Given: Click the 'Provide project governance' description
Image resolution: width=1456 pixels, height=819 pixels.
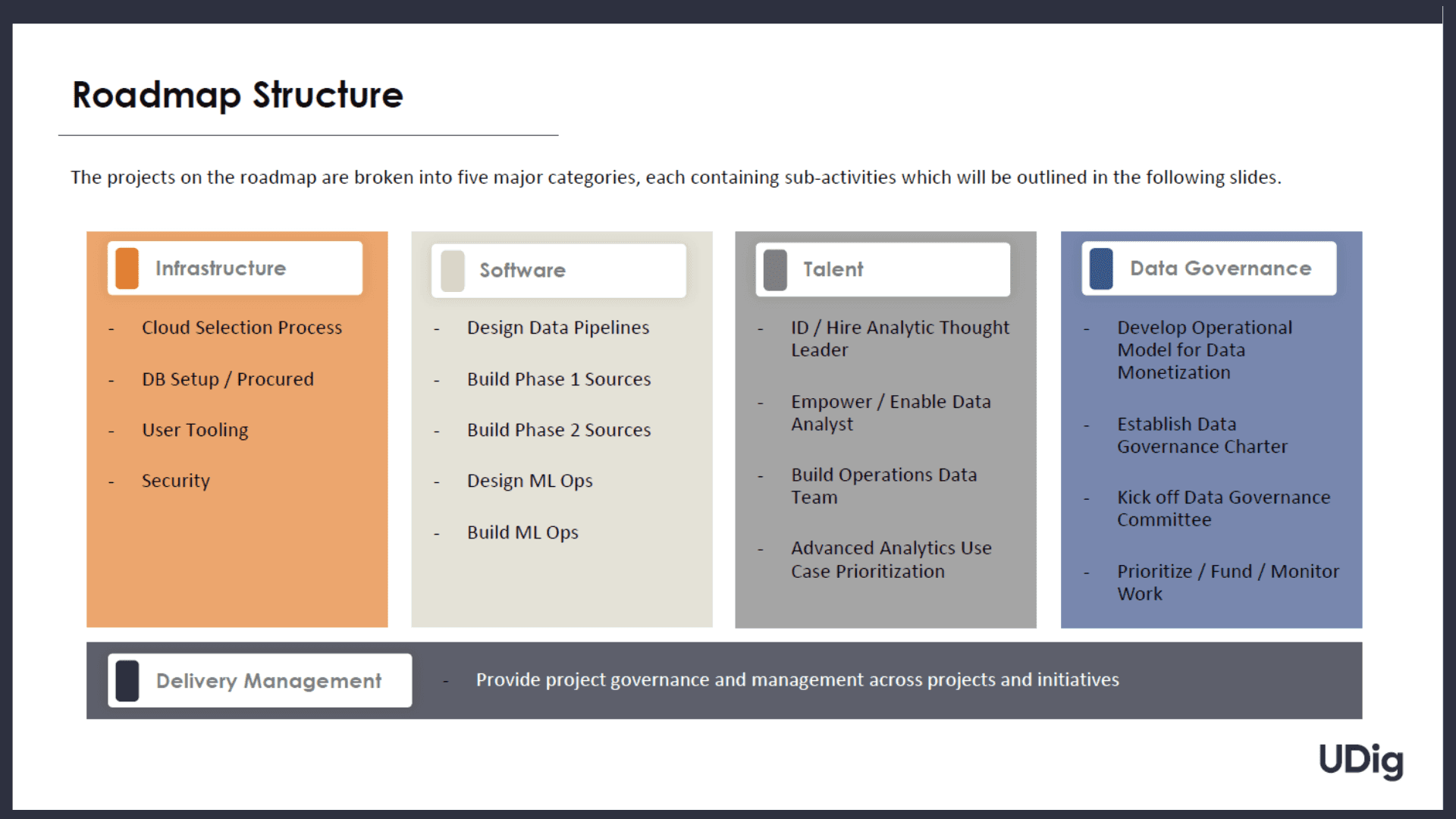Looking at the screenshot, I should (x=797, y=680).
